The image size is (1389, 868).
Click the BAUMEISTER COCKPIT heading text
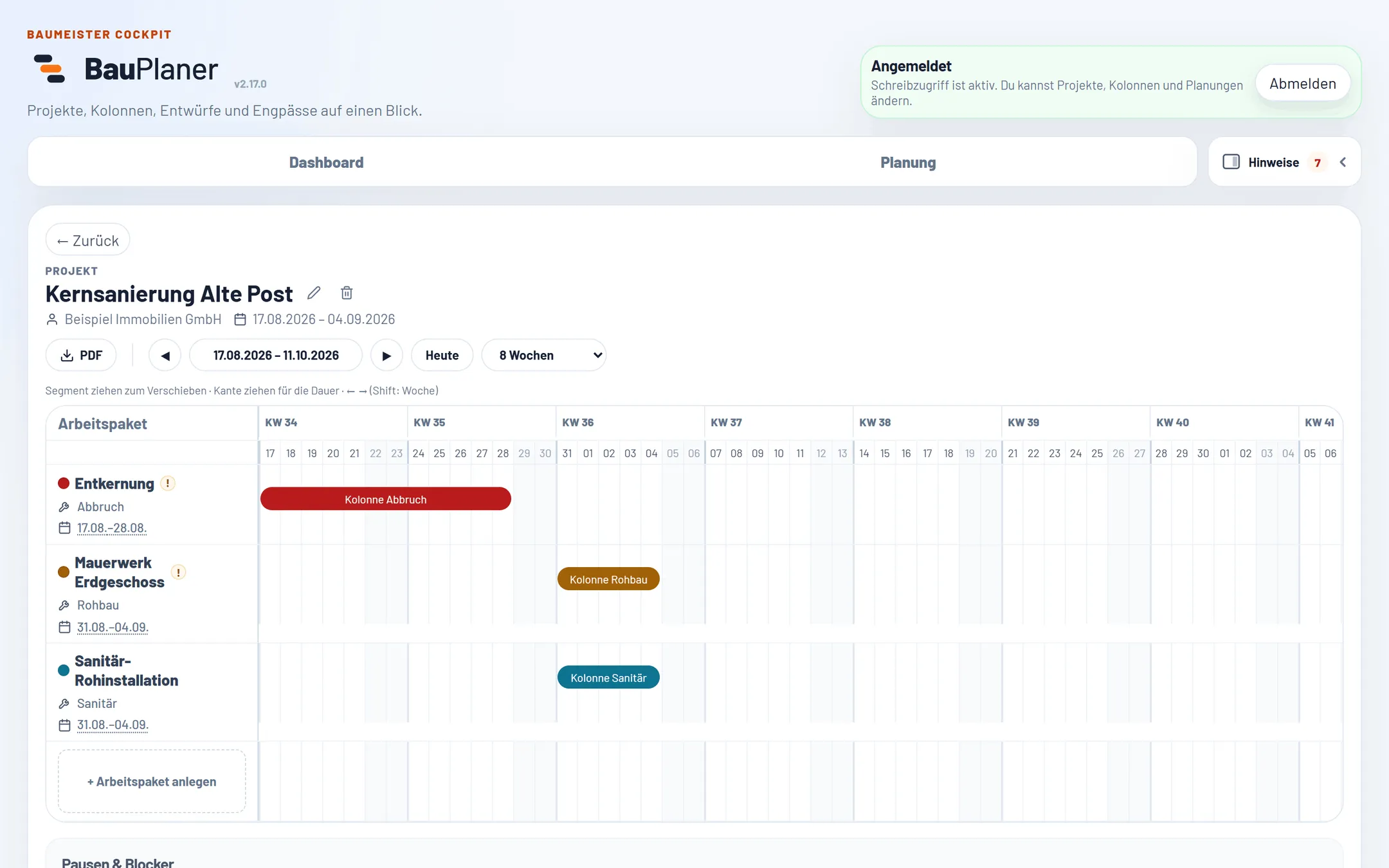tap(99, 35)
